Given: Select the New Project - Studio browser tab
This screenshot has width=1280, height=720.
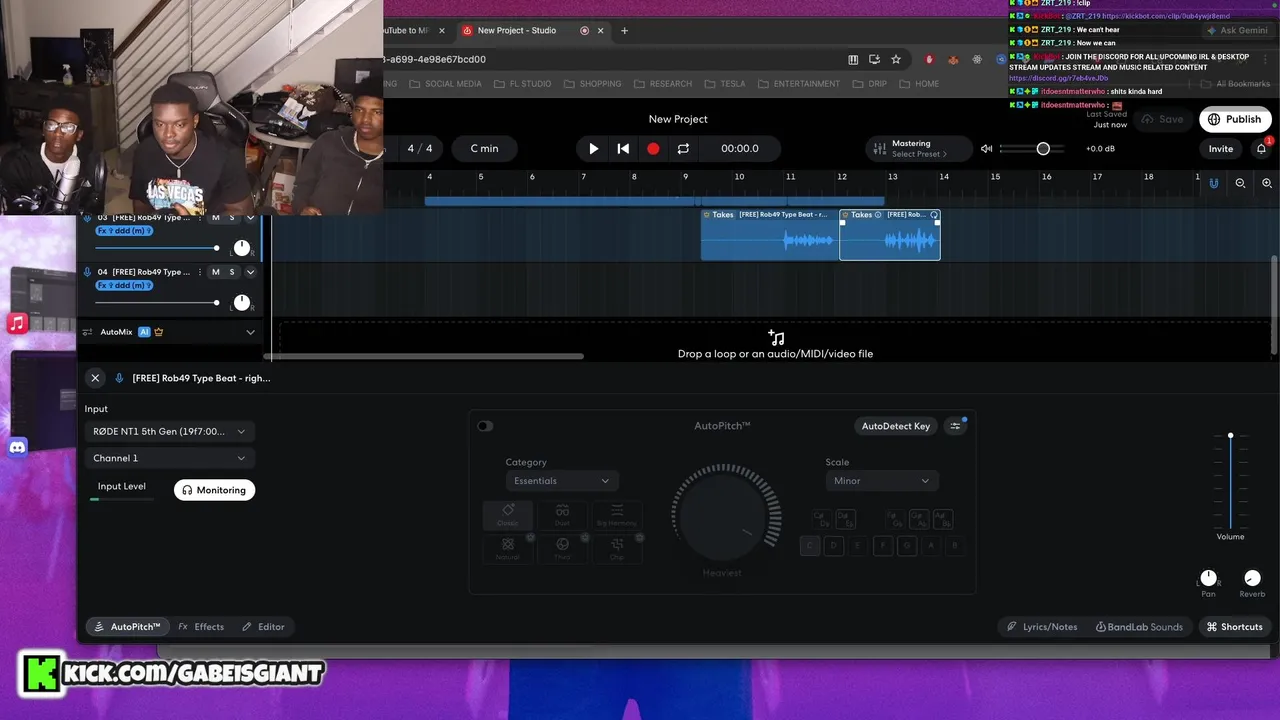Looking at the screenshot, I should tap(516, 31).
